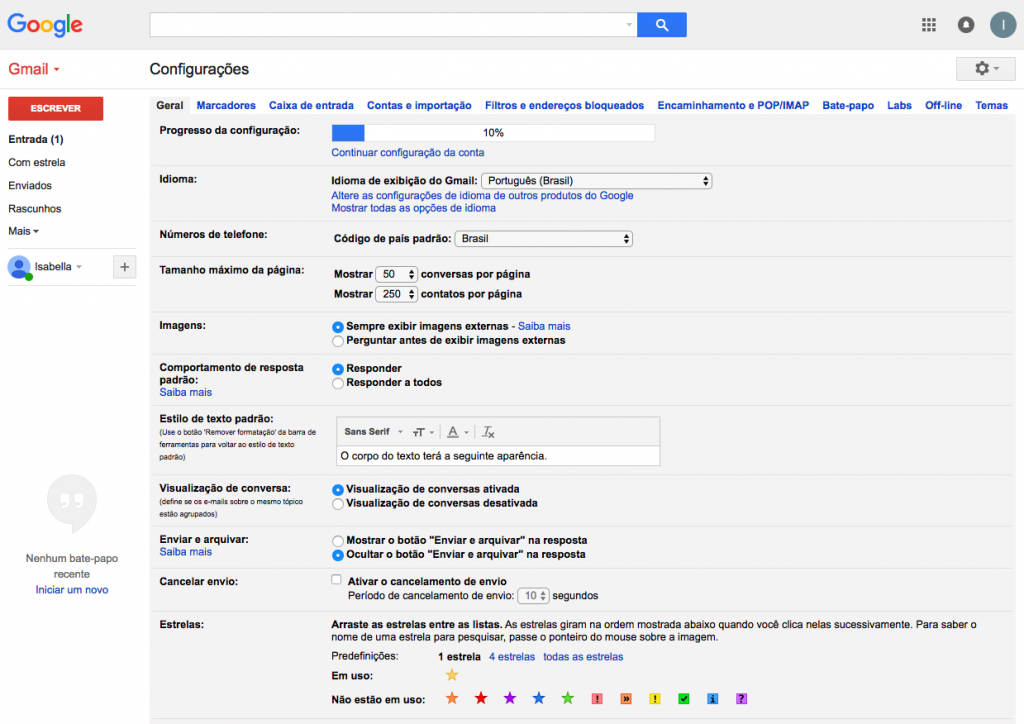Select the blue star icon
The width and height of the screenshot is (1024, 724).
click(x=539, y=699)
